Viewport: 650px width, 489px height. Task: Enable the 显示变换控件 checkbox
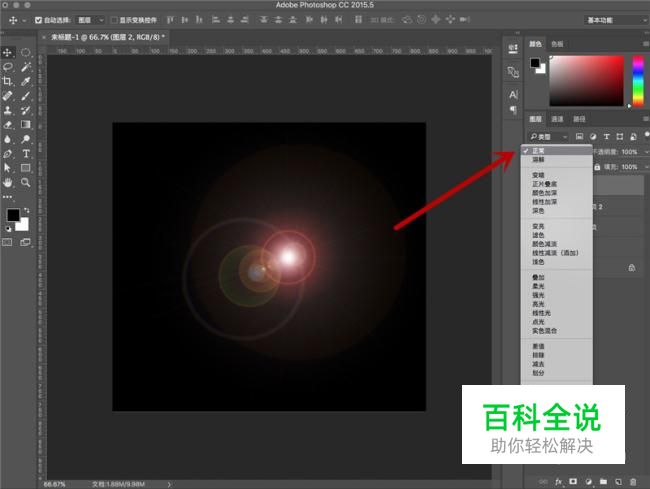coord(114,20)
